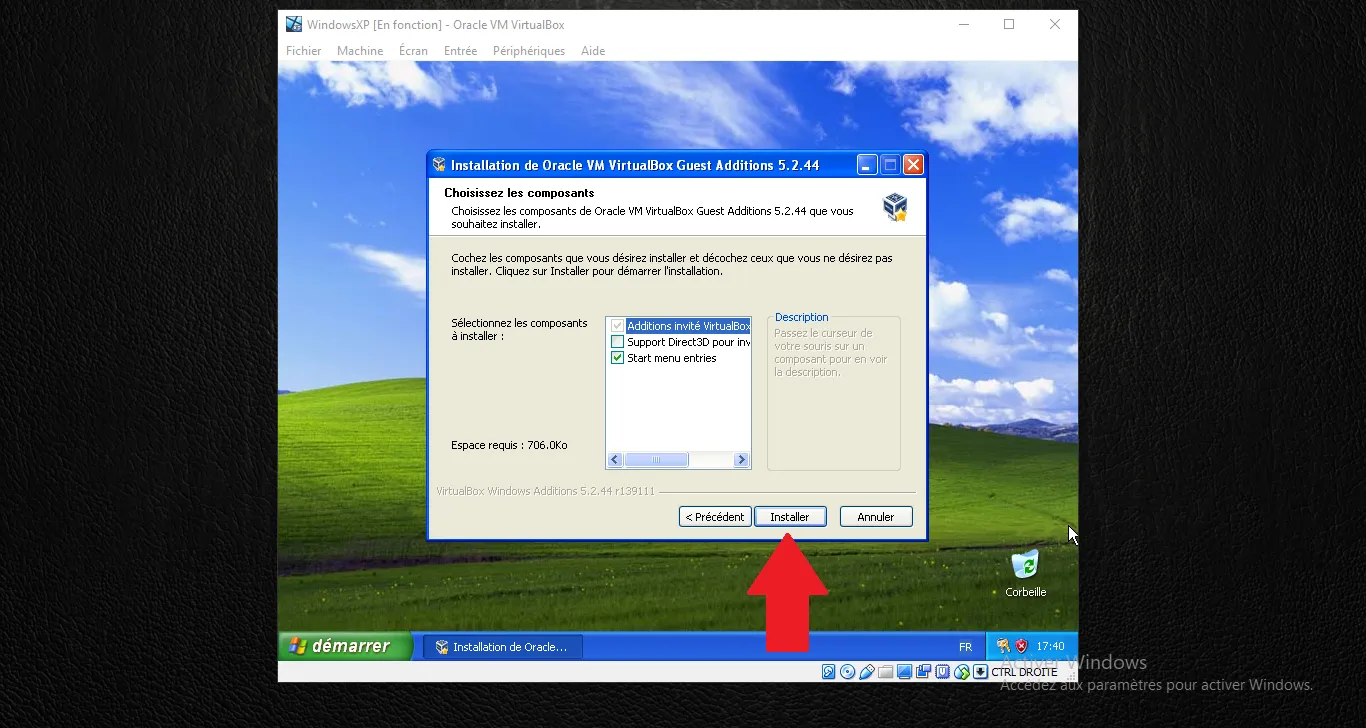
Task: Open the Fichier menu
Action: coord(303,51)
